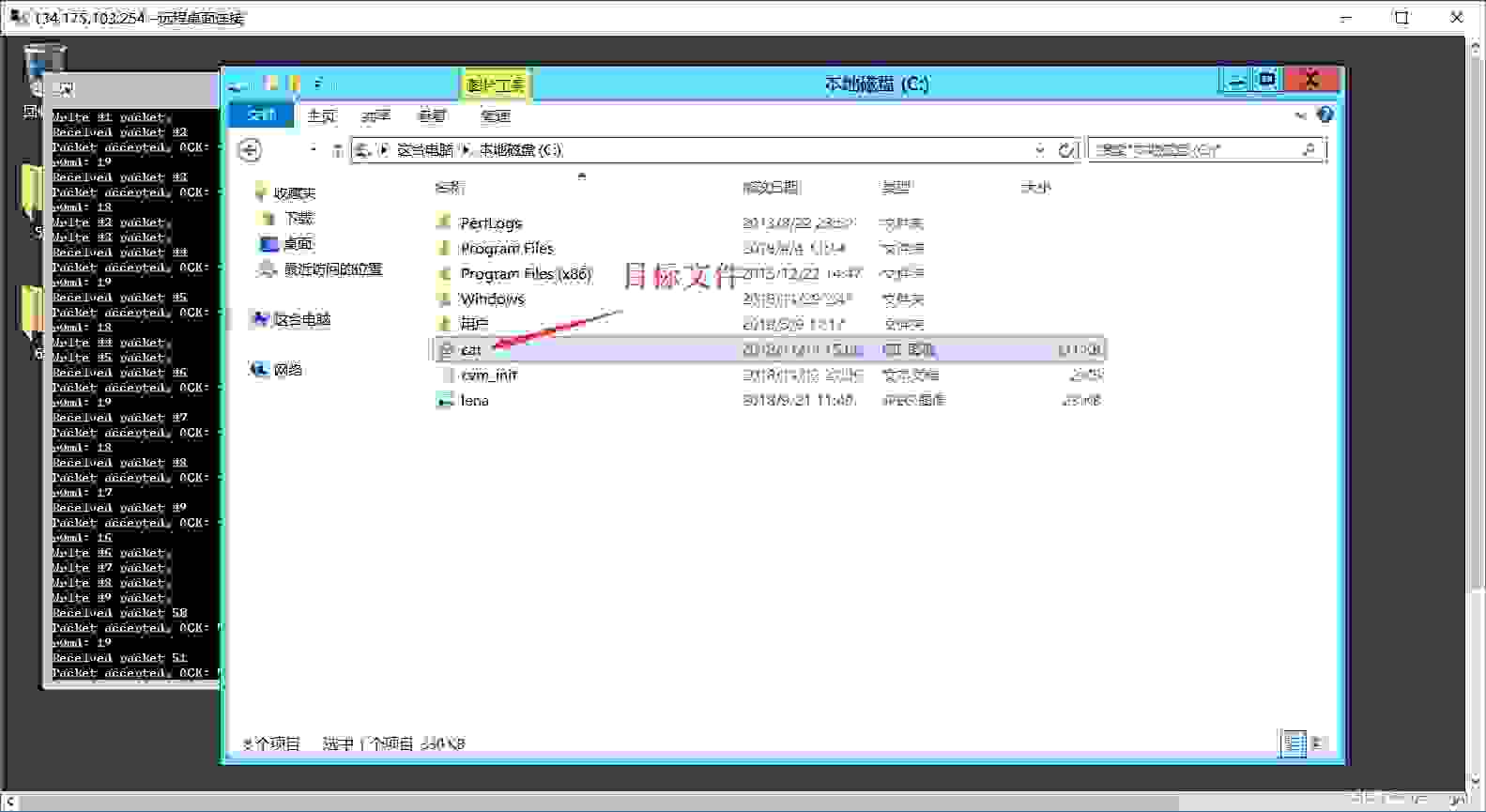Select the 图片工具 contextual tab
This screenshot has width=1486, height=812.
(496, 85)
